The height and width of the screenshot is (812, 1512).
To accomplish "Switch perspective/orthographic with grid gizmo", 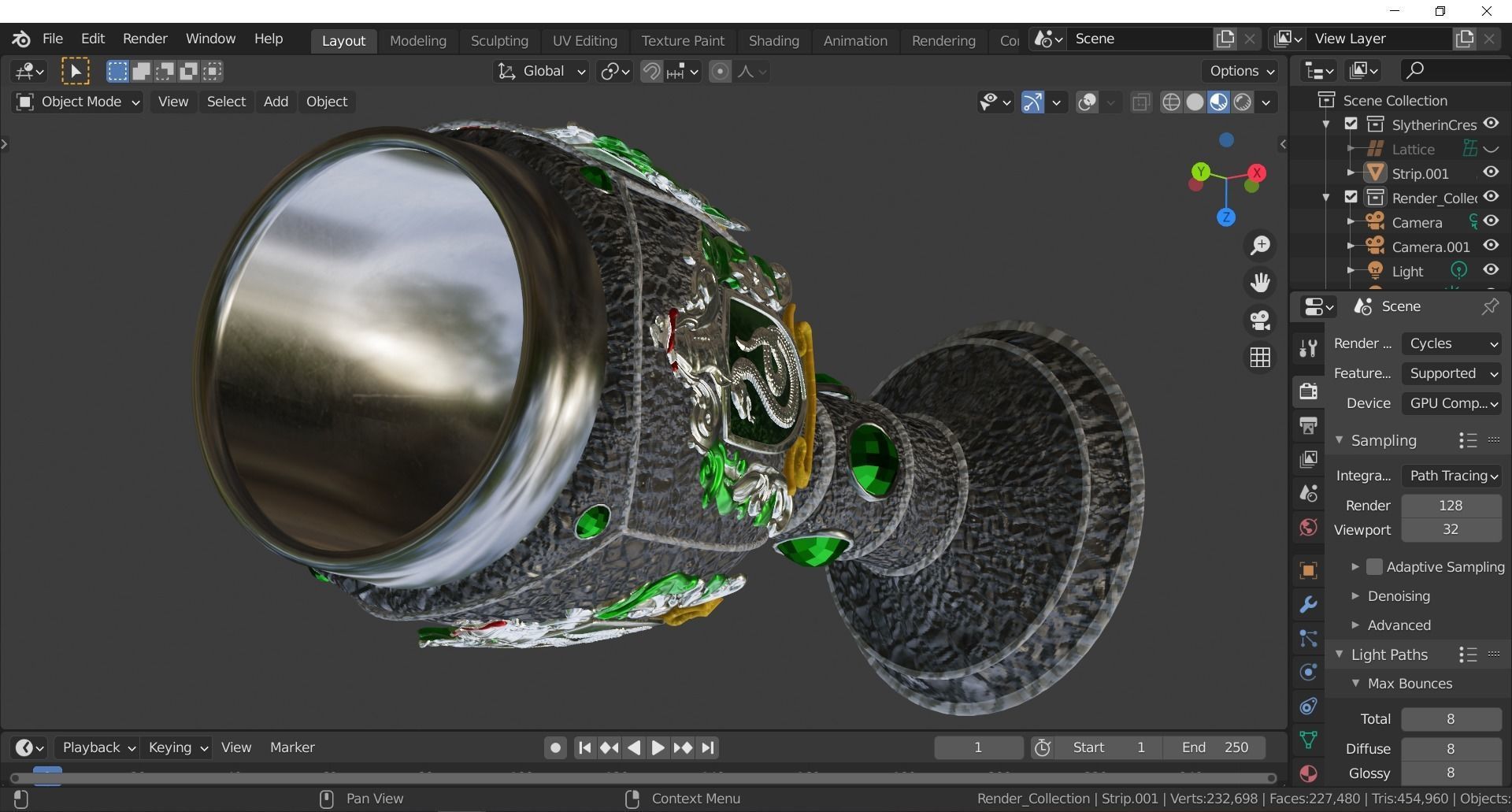I will [1260, 358].
